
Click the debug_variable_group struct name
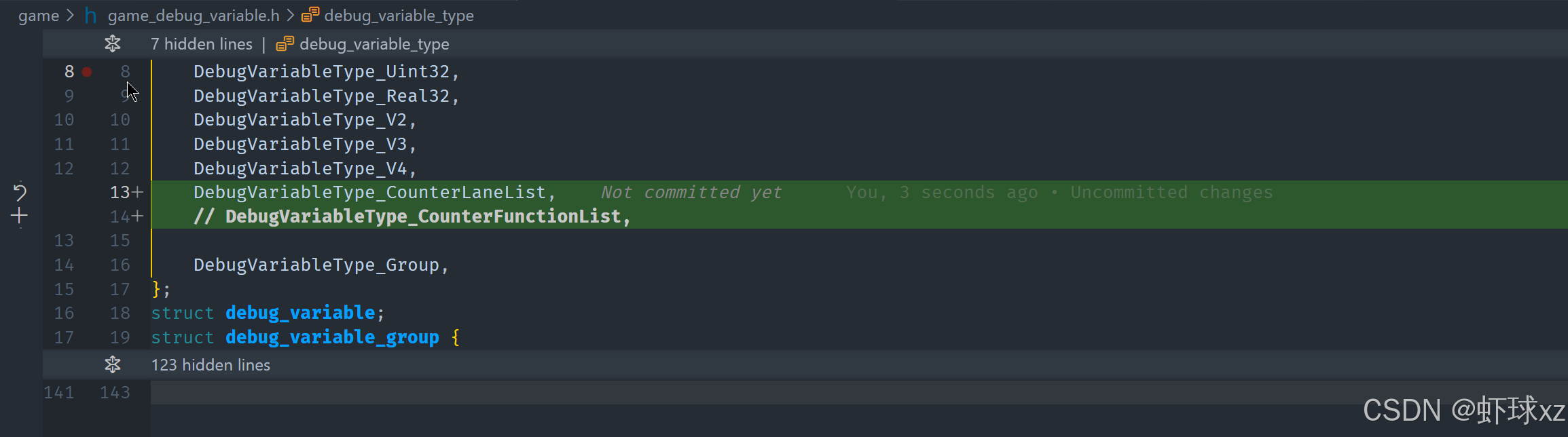332,337
